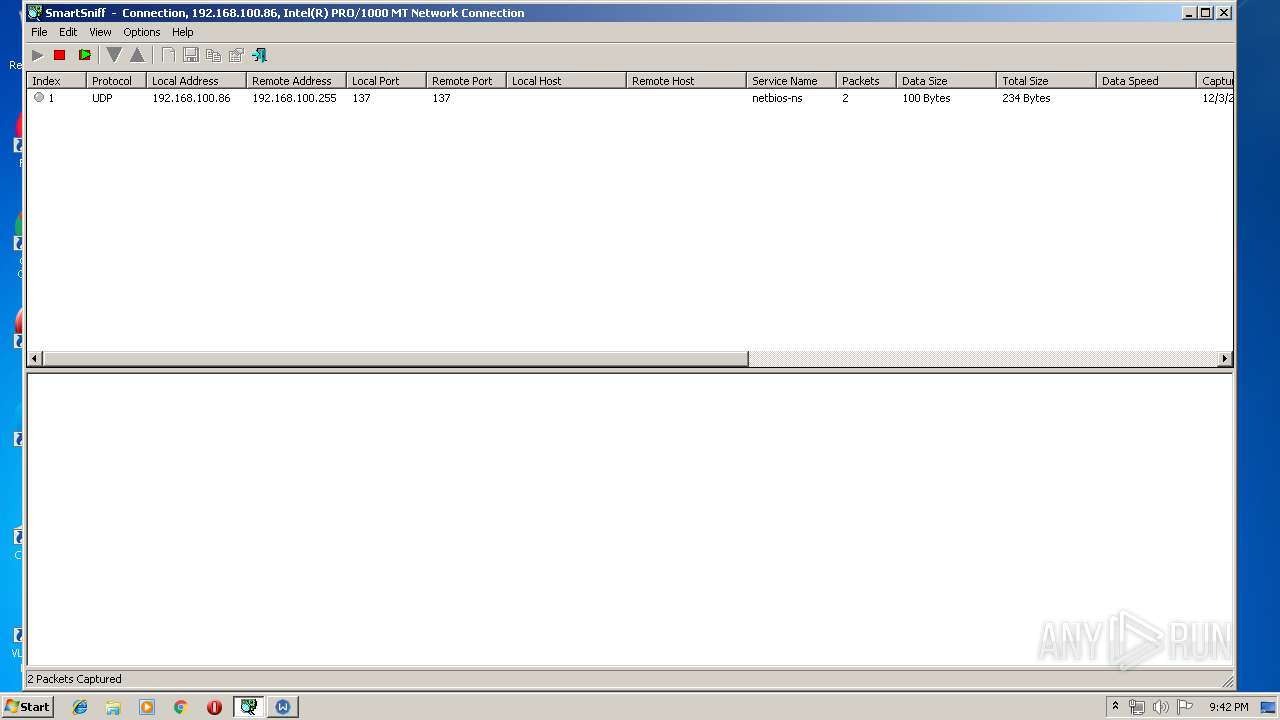This screenshot has height=720, width=1280.
Task: Maximize the SmartSniff window
Action: 1205,13
